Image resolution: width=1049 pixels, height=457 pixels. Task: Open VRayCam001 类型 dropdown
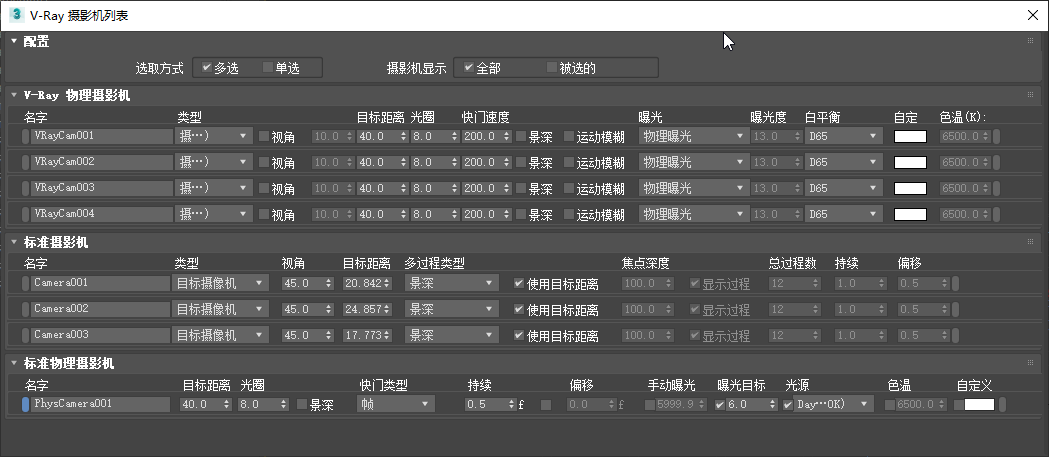tap(213, 136)
